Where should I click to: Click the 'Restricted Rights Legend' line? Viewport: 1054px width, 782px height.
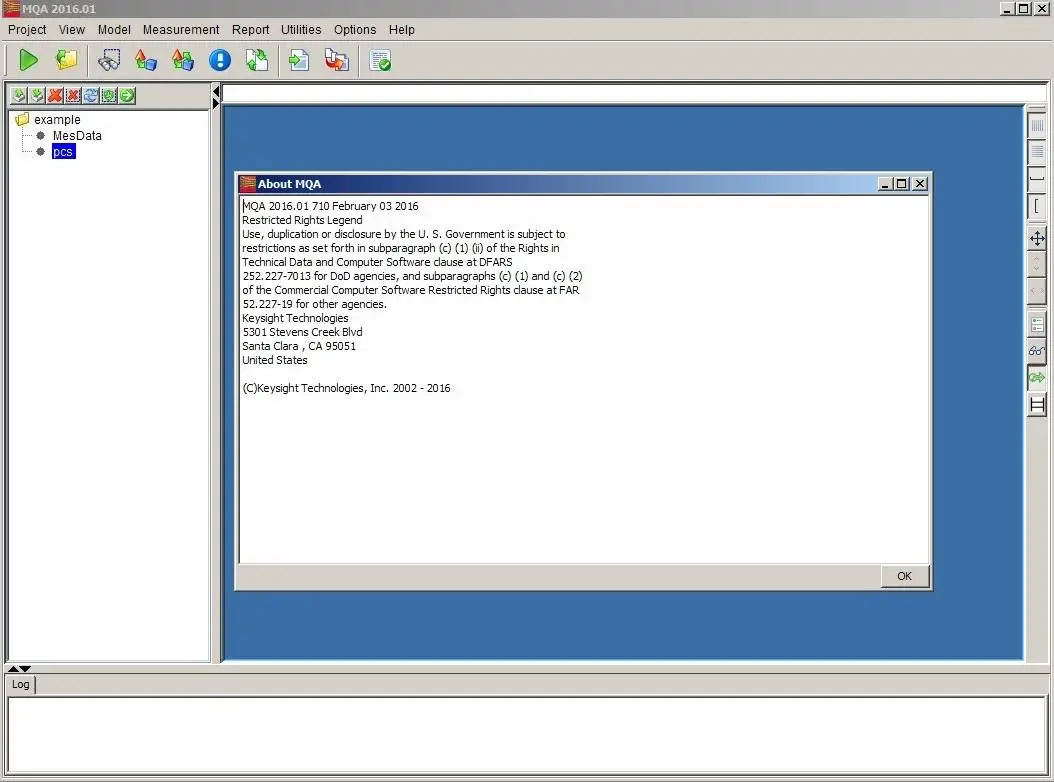click(302, 220)
